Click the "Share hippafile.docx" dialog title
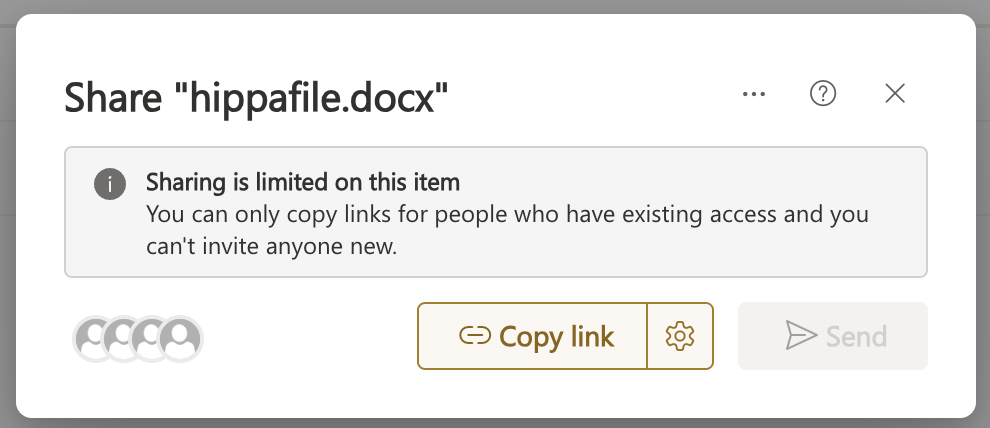The image size is (990, 428). (256, 97)
